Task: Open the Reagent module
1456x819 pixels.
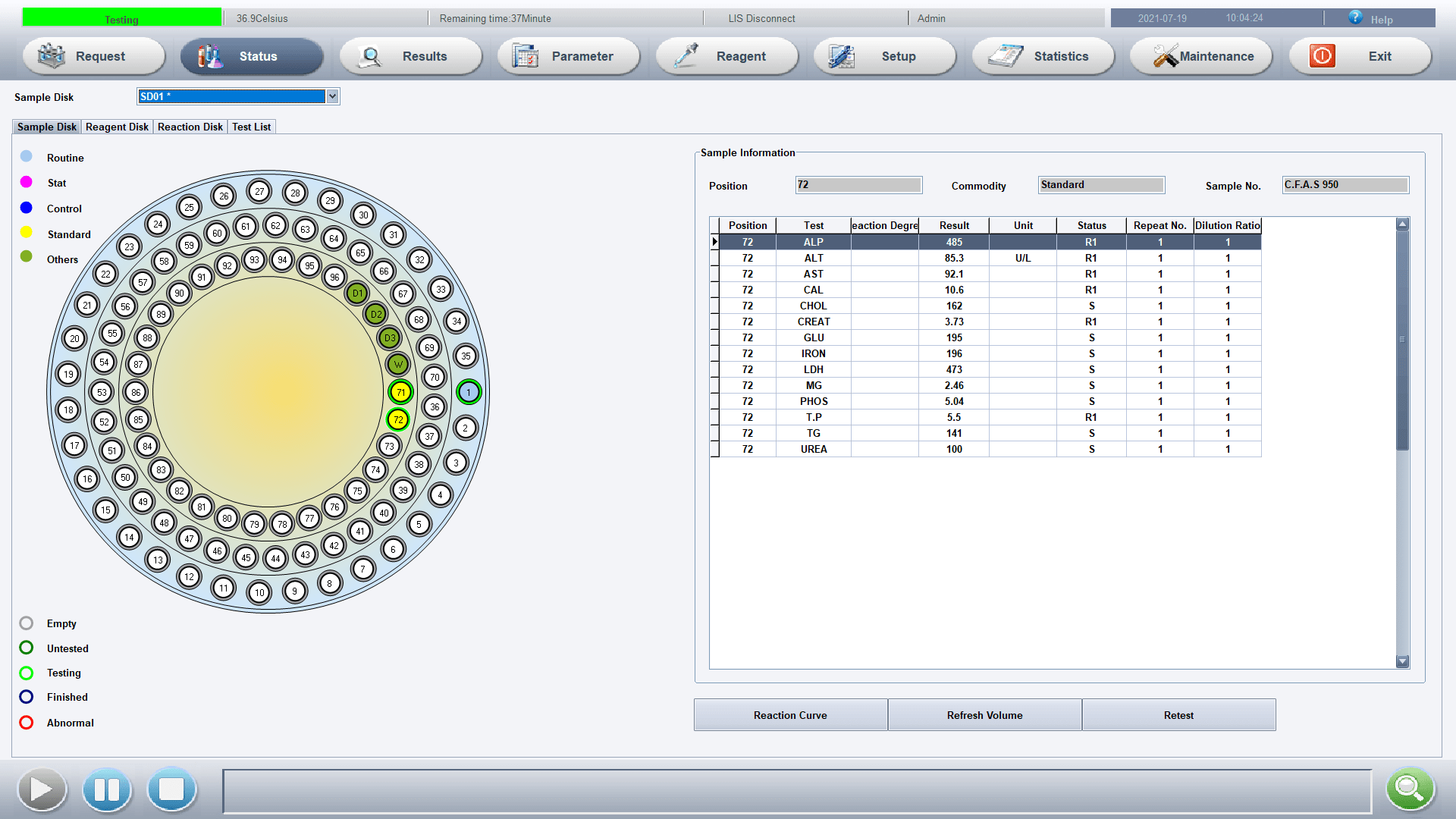Action: pyautogui.click(x=726, y=56)
